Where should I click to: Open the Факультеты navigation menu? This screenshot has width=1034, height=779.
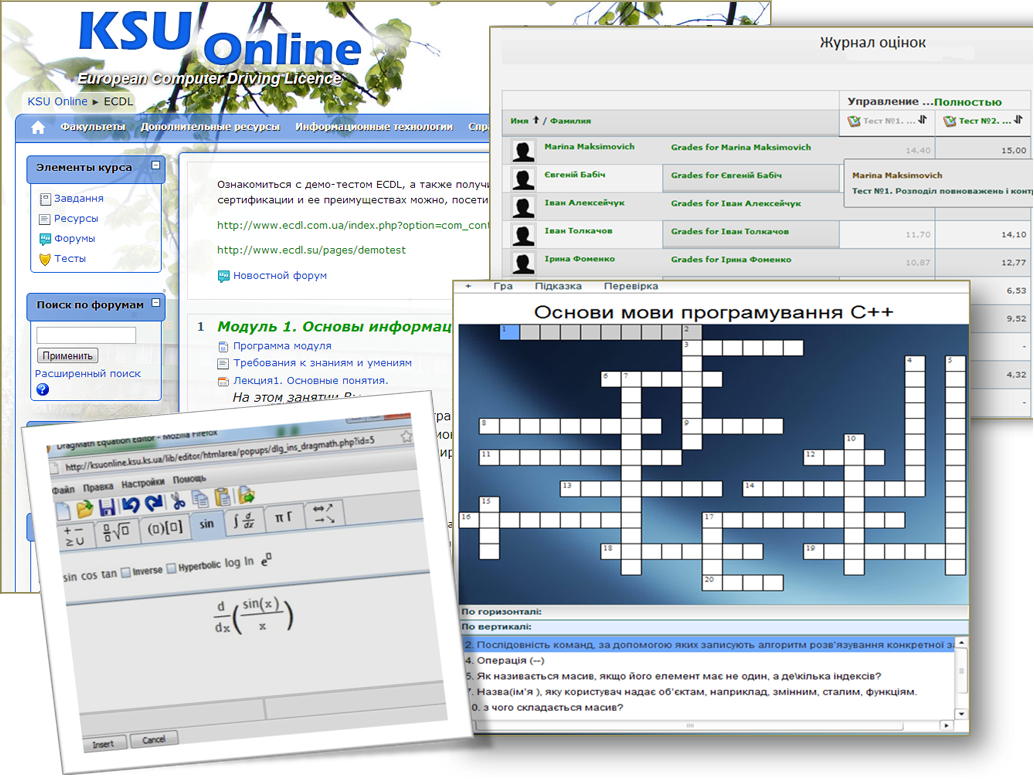pos(93,127)
